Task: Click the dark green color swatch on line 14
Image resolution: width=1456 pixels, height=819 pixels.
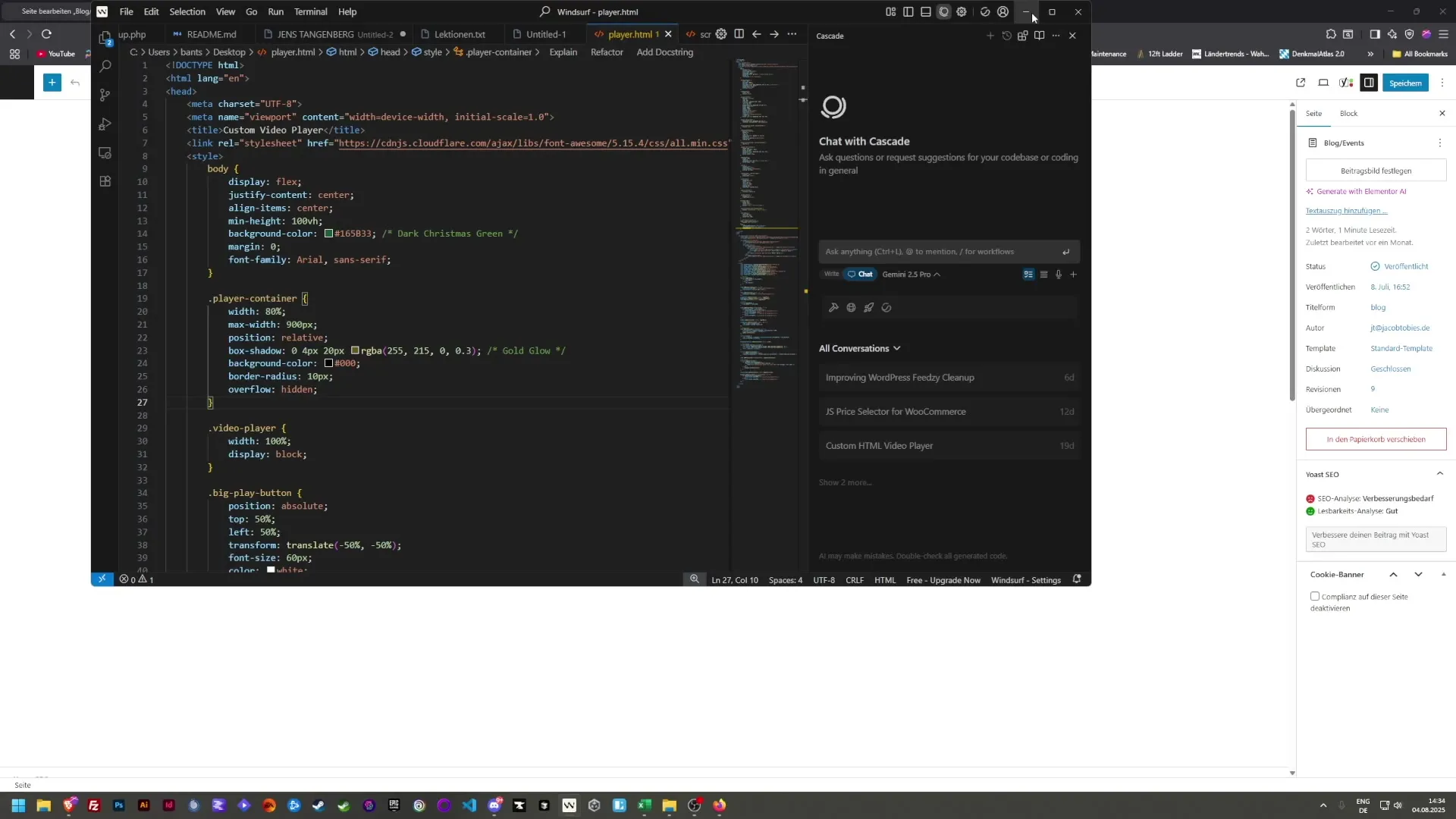Action: (328, 234)
